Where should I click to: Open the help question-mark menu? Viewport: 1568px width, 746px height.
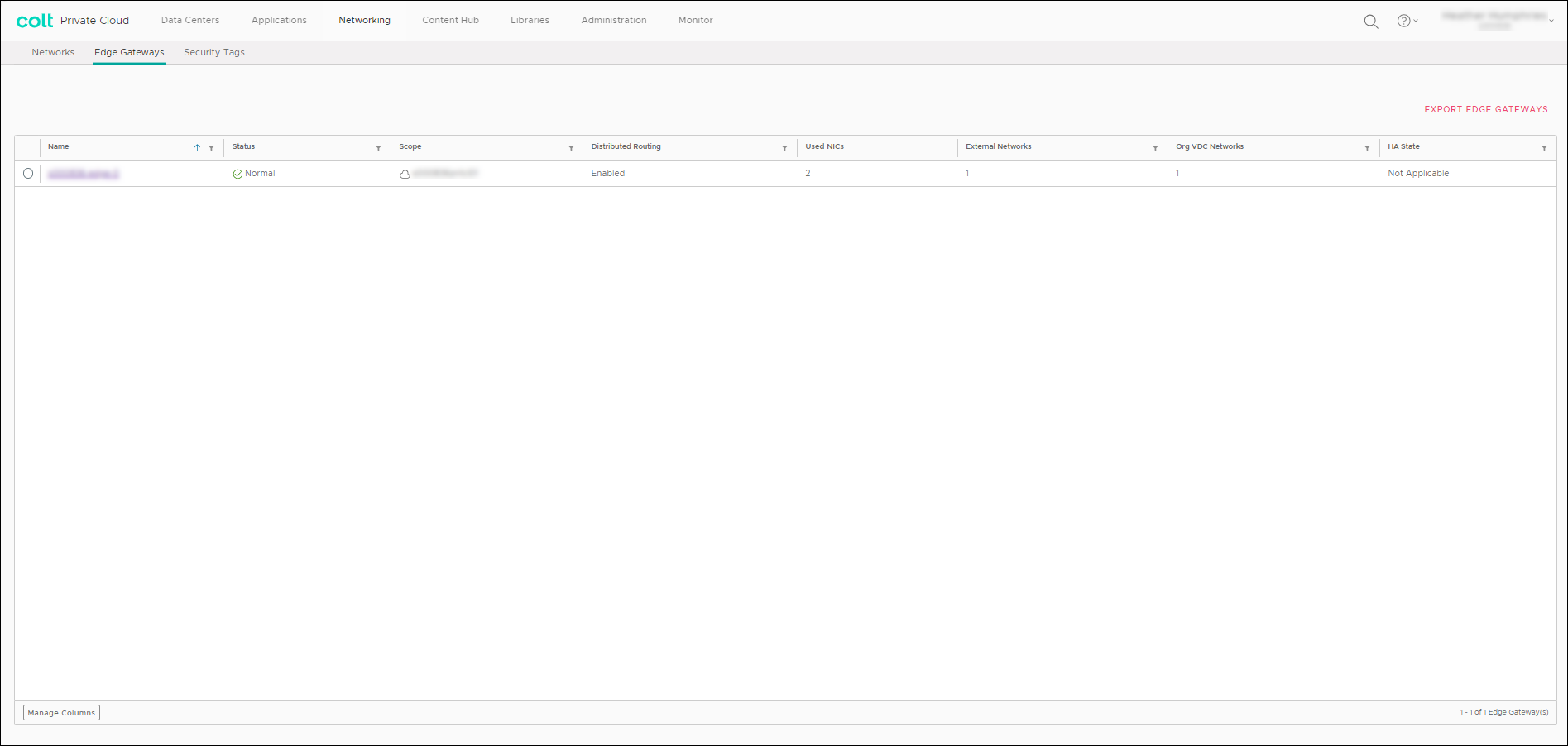tap(1407, 21)
